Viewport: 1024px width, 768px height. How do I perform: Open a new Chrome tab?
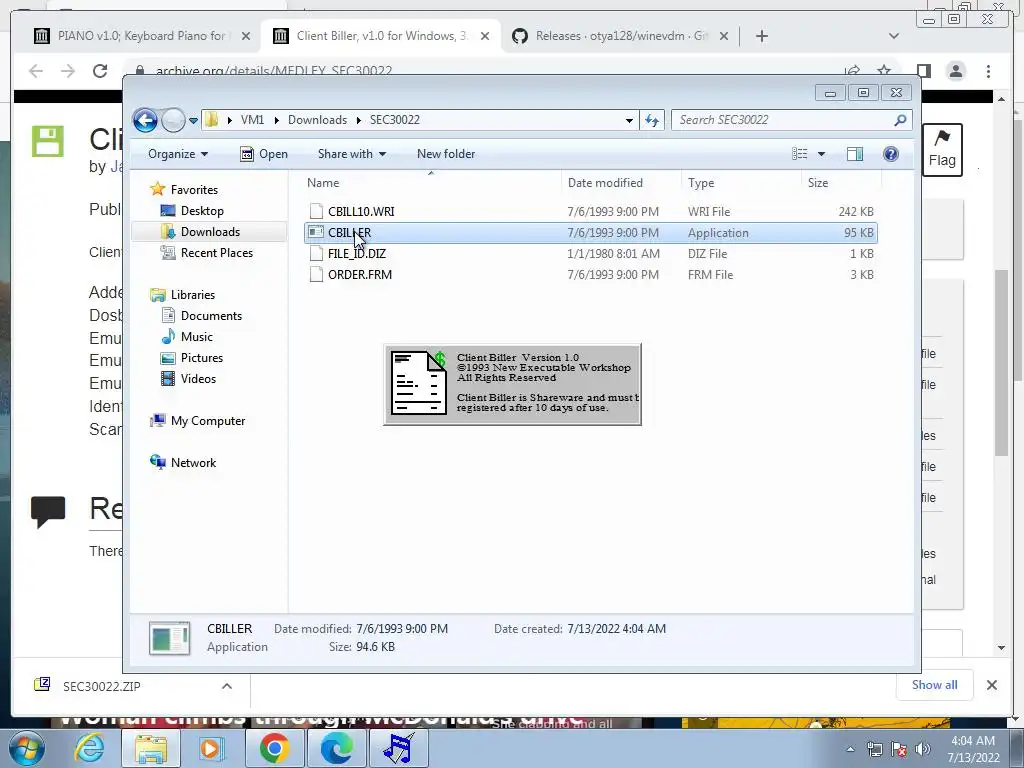point(761,36)
